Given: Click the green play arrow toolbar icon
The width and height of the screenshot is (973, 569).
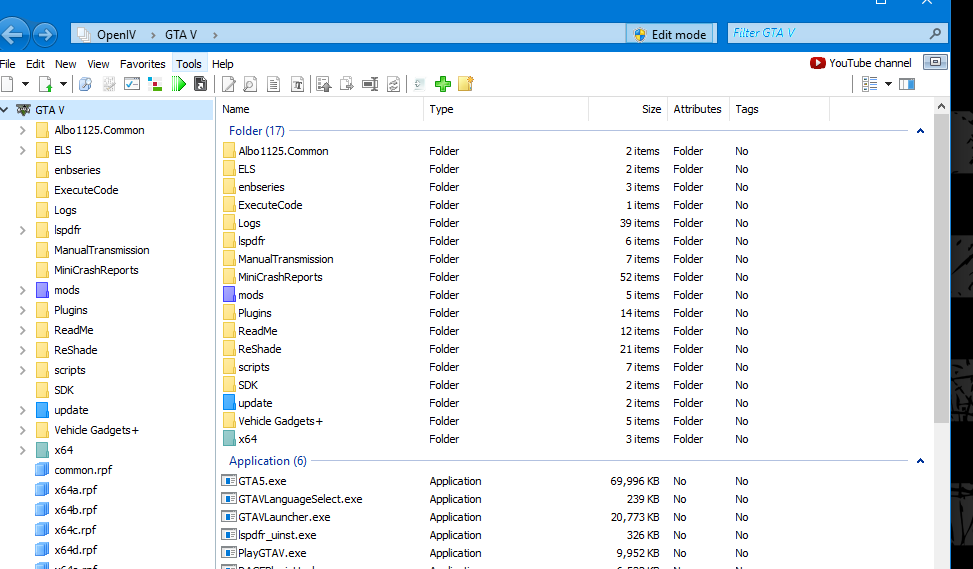Looking at the screenshot, I should point(179,84).
